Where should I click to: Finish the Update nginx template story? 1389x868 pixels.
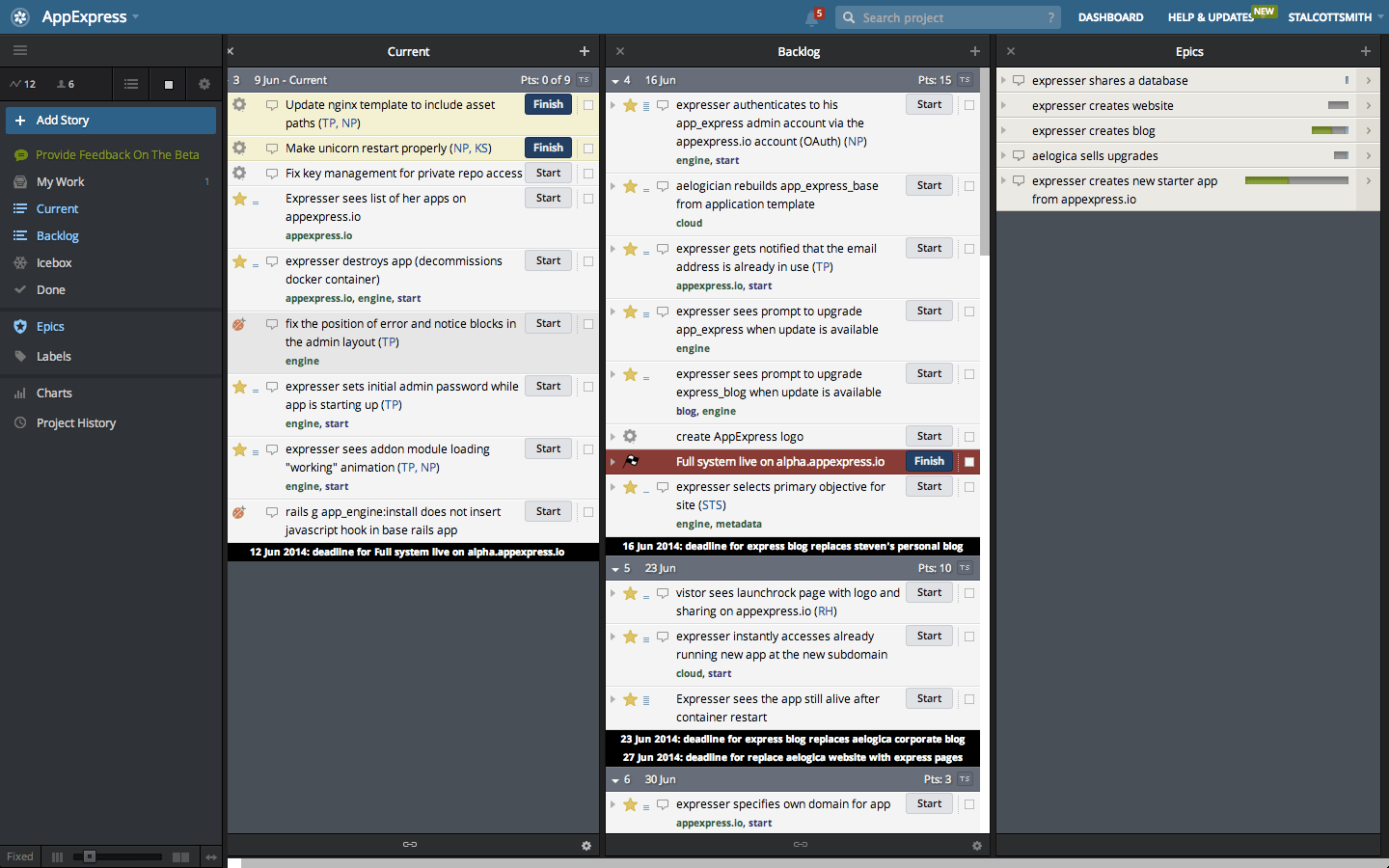[548, 104]
